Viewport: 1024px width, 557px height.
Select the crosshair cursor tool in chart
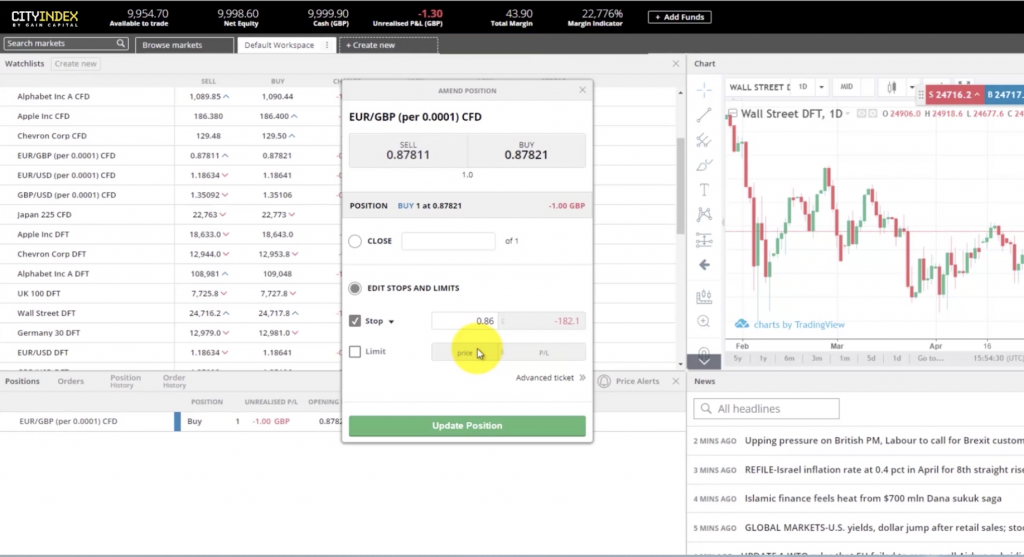tap(704, 89)
